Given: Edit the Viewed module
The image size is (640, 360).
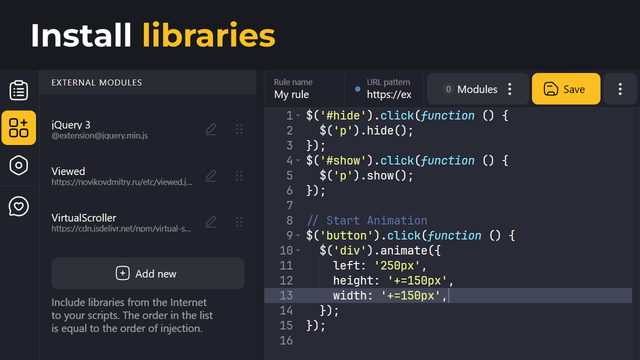Looking at the screenshot, I should coord(211,176).
